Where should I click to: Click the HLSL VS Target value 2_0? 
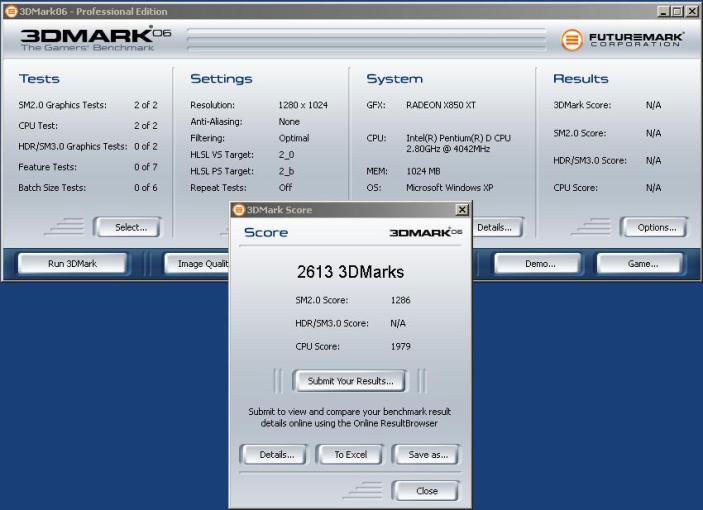point(286,155)
